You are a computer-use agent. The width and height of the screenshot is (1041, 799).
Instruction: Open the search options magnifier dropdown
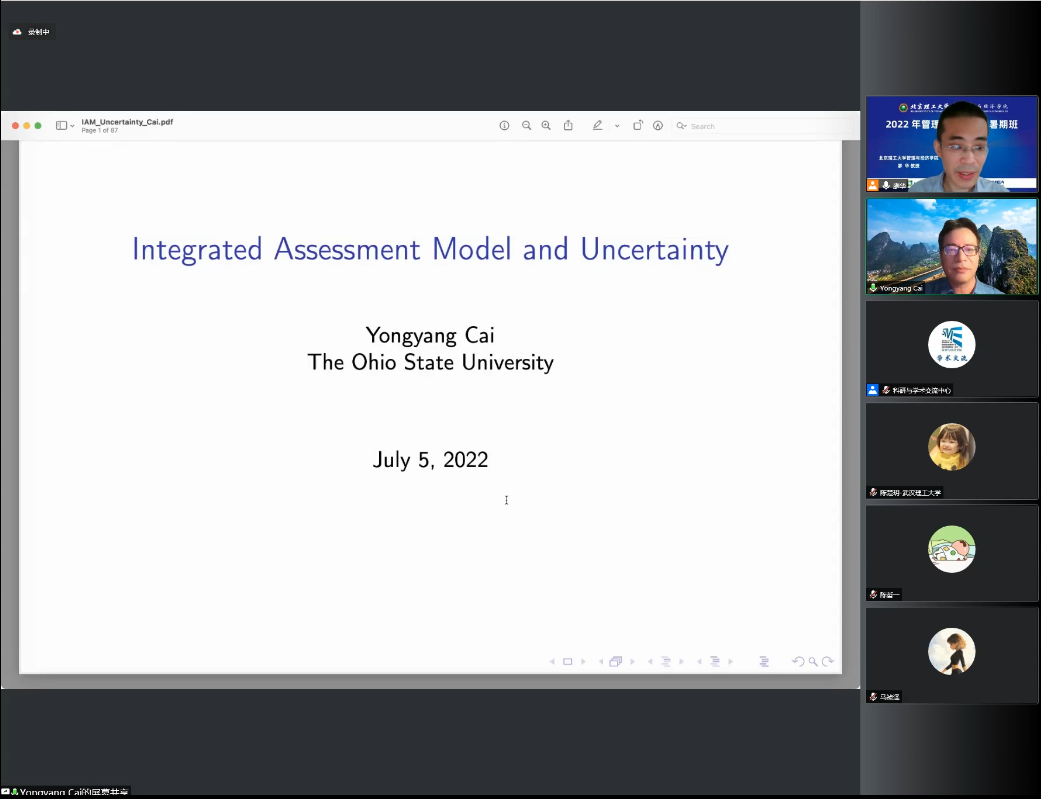click(x=681, y=126)
